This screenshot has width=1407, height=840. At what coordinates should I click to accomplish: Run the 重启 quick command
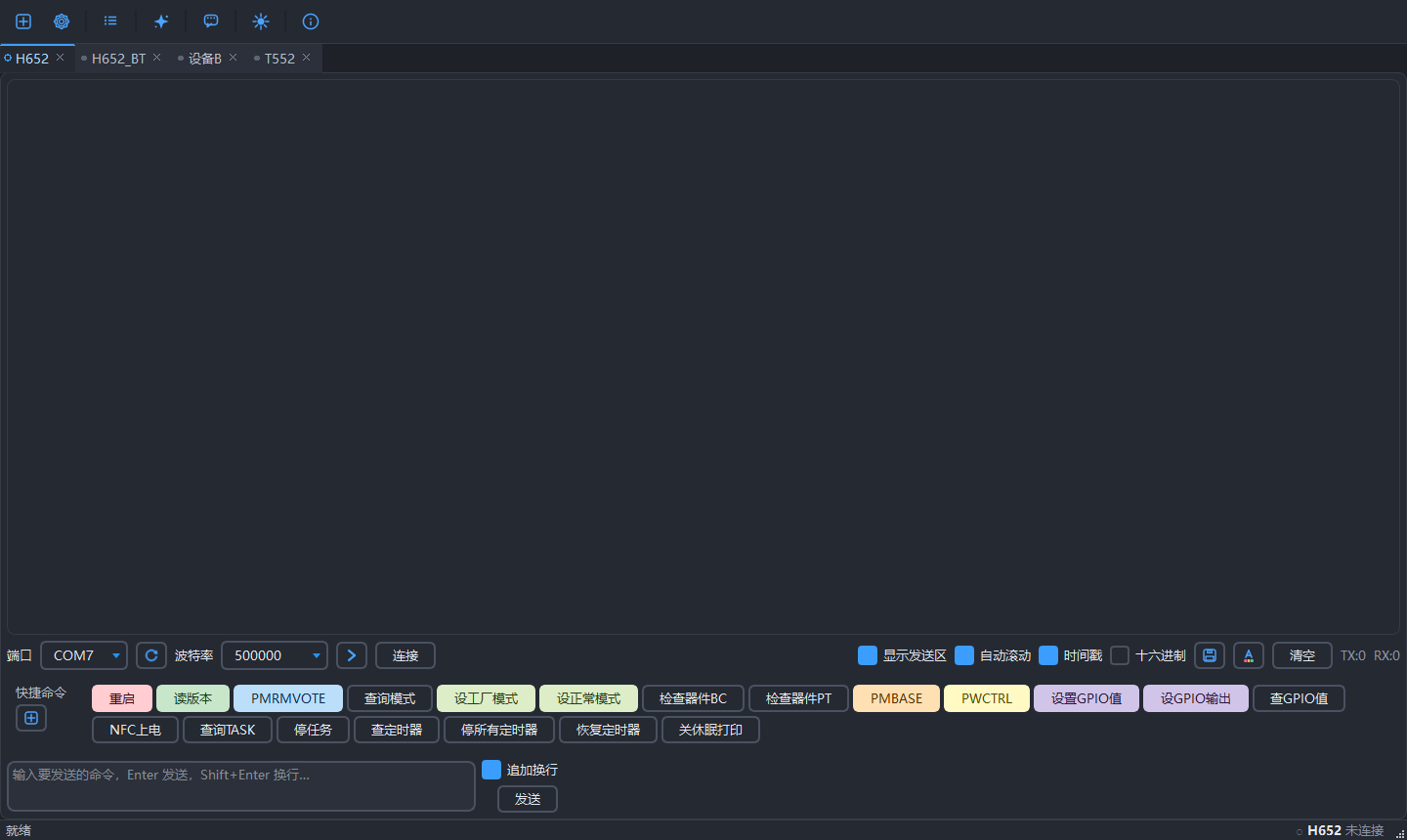(122, 698)
